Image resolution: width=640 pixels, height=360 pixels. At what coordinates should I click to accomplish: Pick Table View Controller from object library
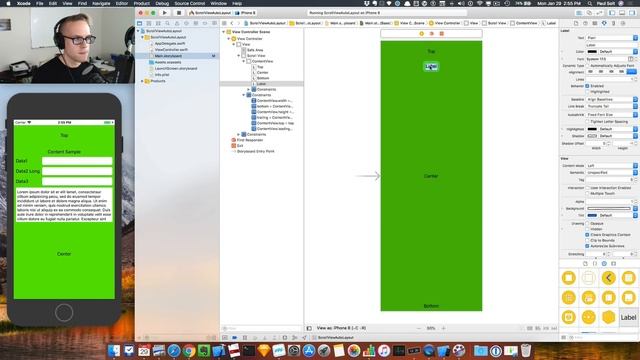(629, 278)
